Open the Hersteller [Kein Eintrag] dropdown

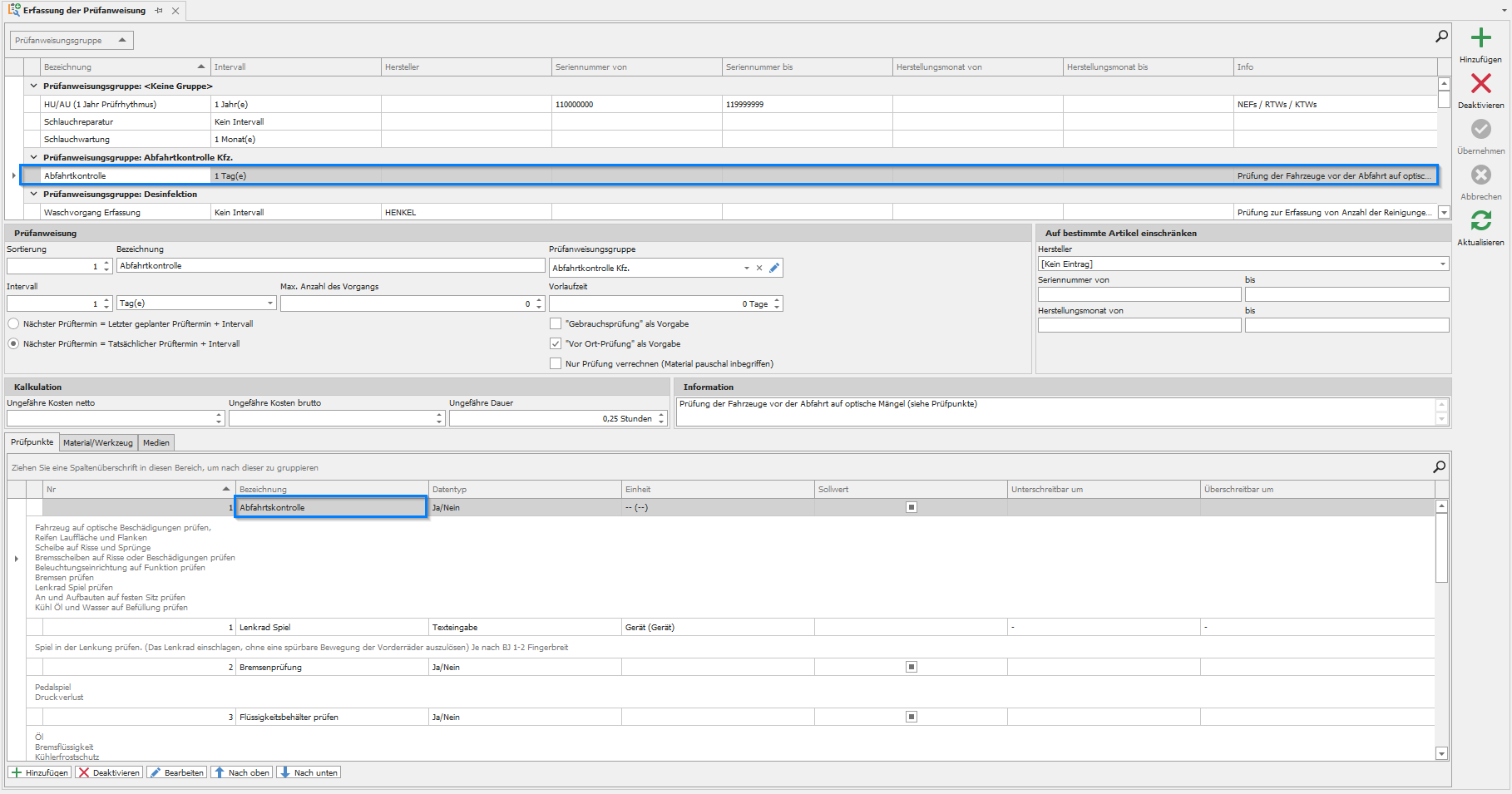point(1442,264)
